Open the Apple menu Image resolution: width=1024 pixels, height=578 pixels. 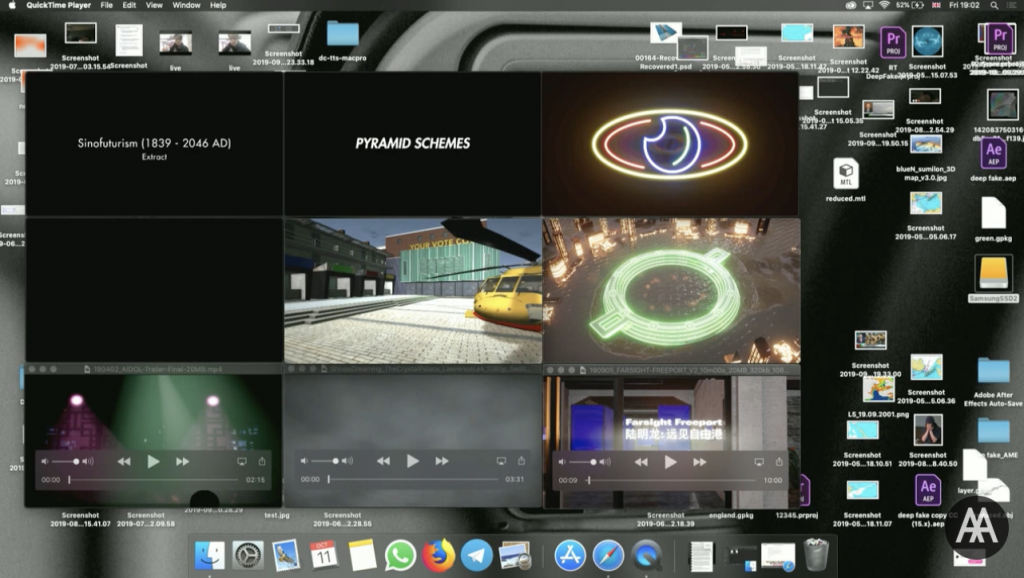pos(12,5)
